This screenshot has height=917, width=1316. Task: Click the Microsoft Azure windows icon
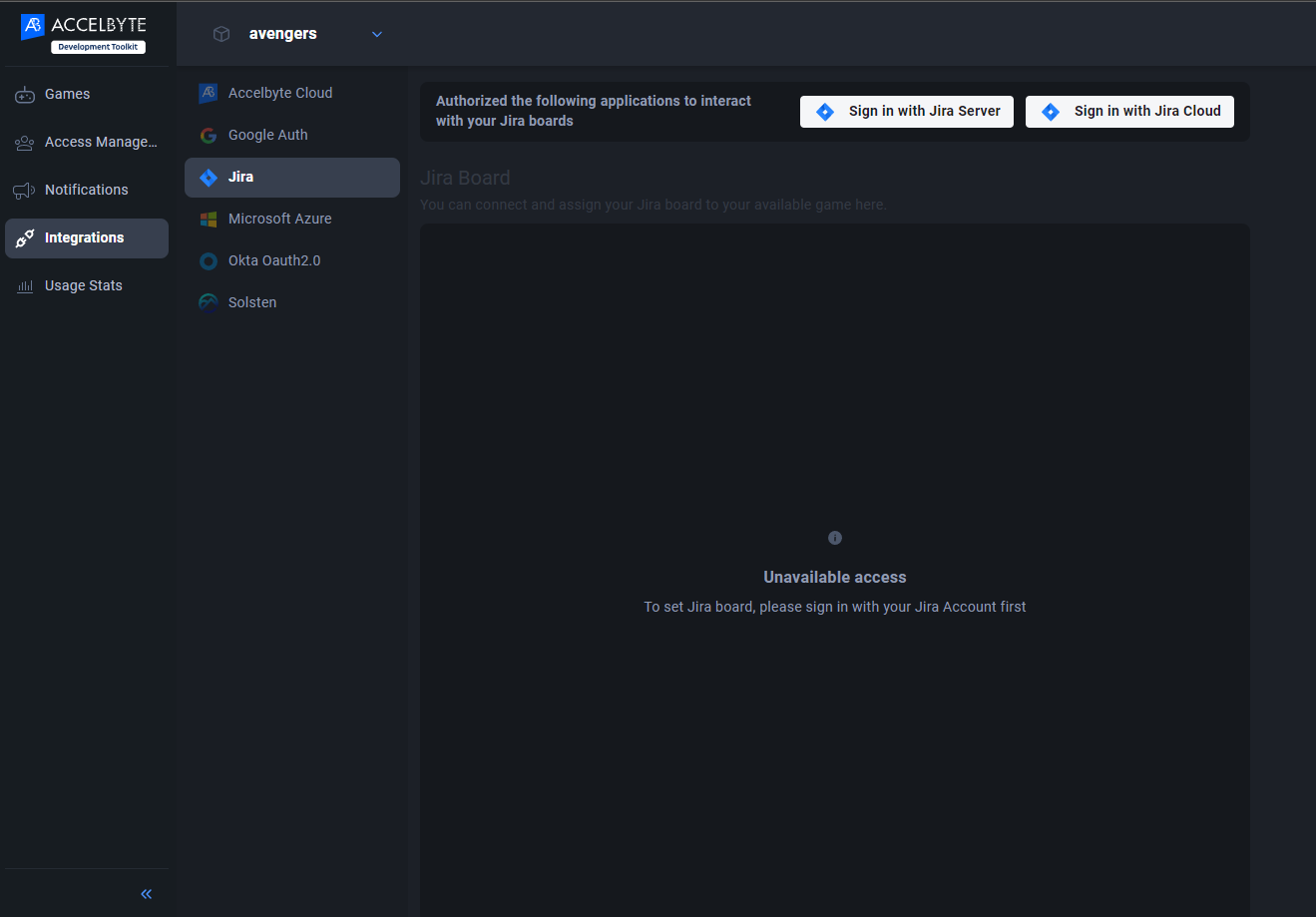point(209,220)
